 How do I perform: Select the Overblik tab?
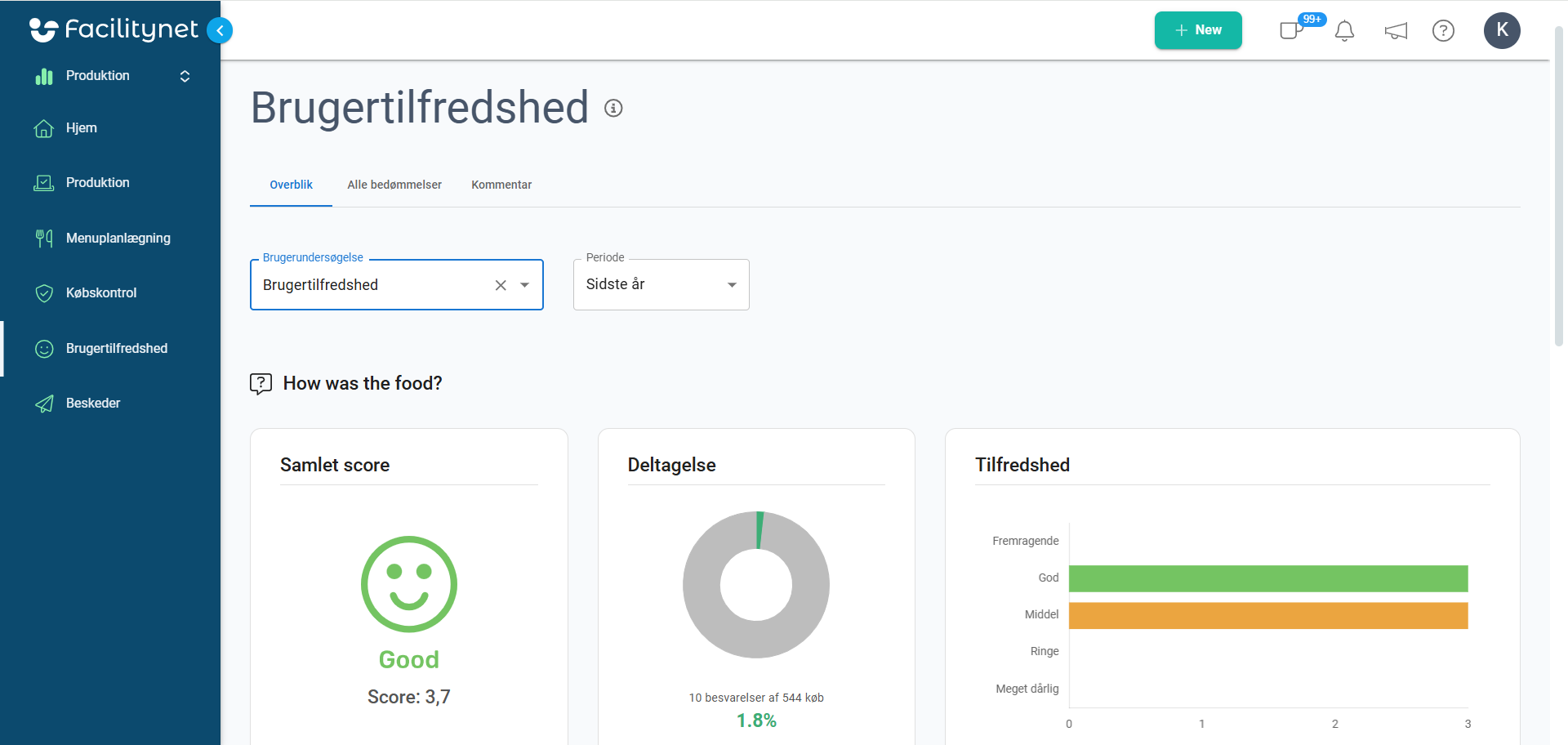(x=291, y=185)
